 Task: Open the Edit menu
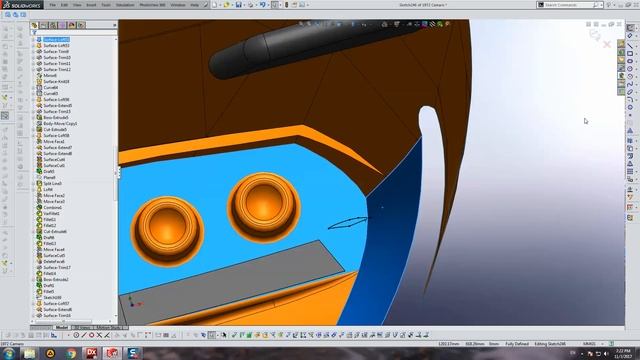64,5
